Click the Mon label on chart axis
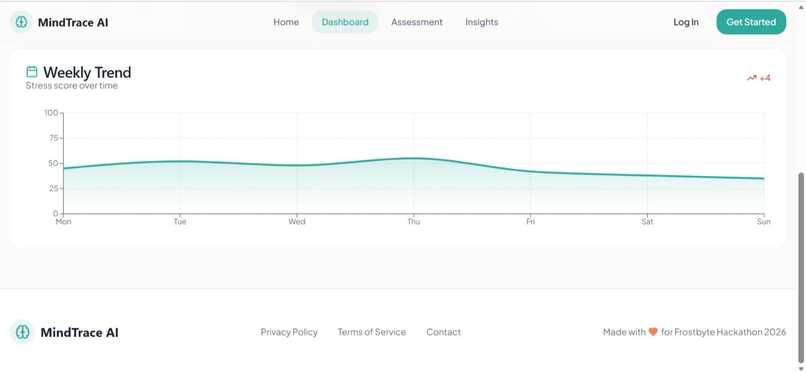This screenshot has width=806, height=373. (63, 222)
